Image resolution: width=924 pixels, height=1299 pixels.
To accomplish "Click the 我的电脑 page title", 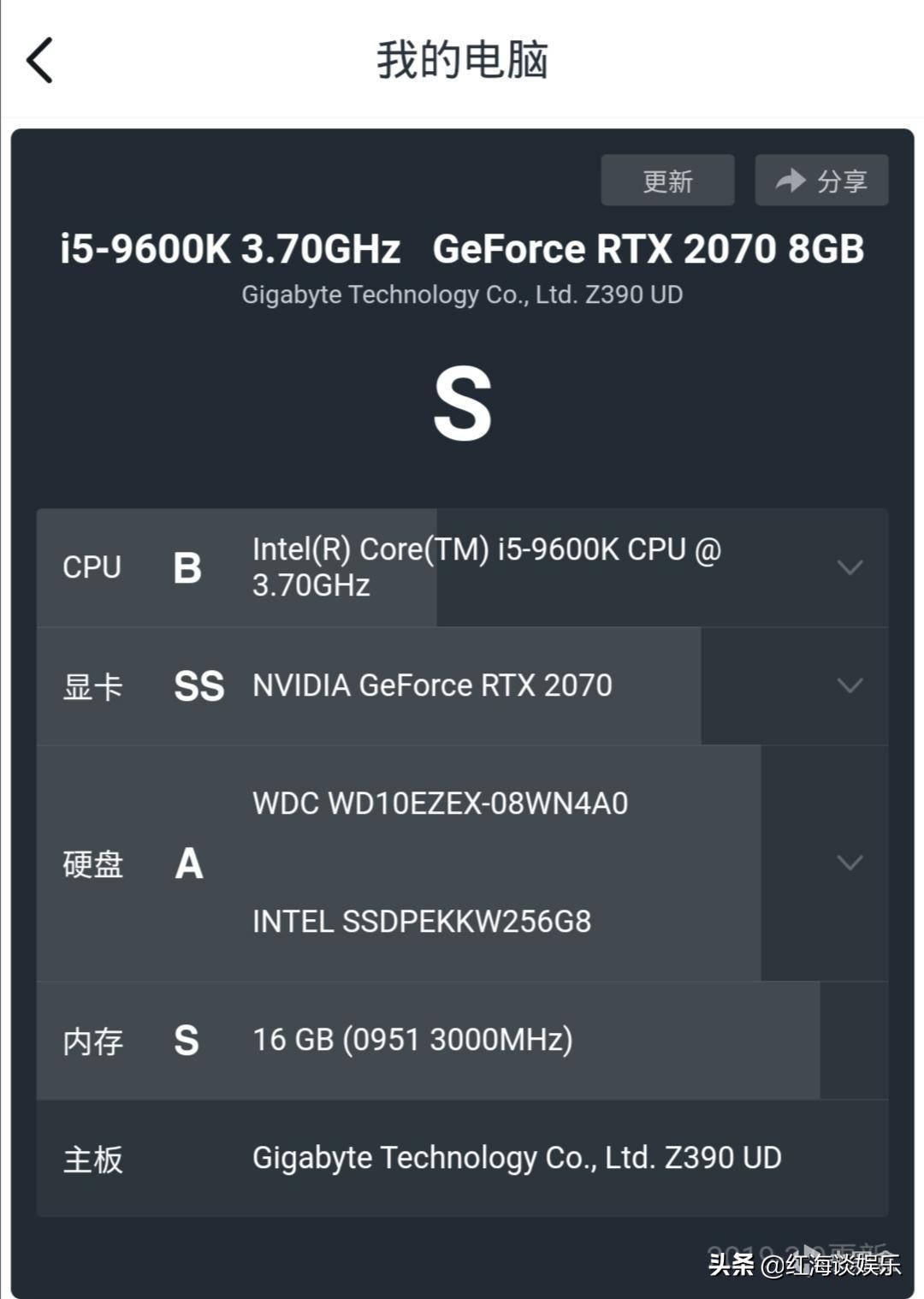I will click(462, 60).
